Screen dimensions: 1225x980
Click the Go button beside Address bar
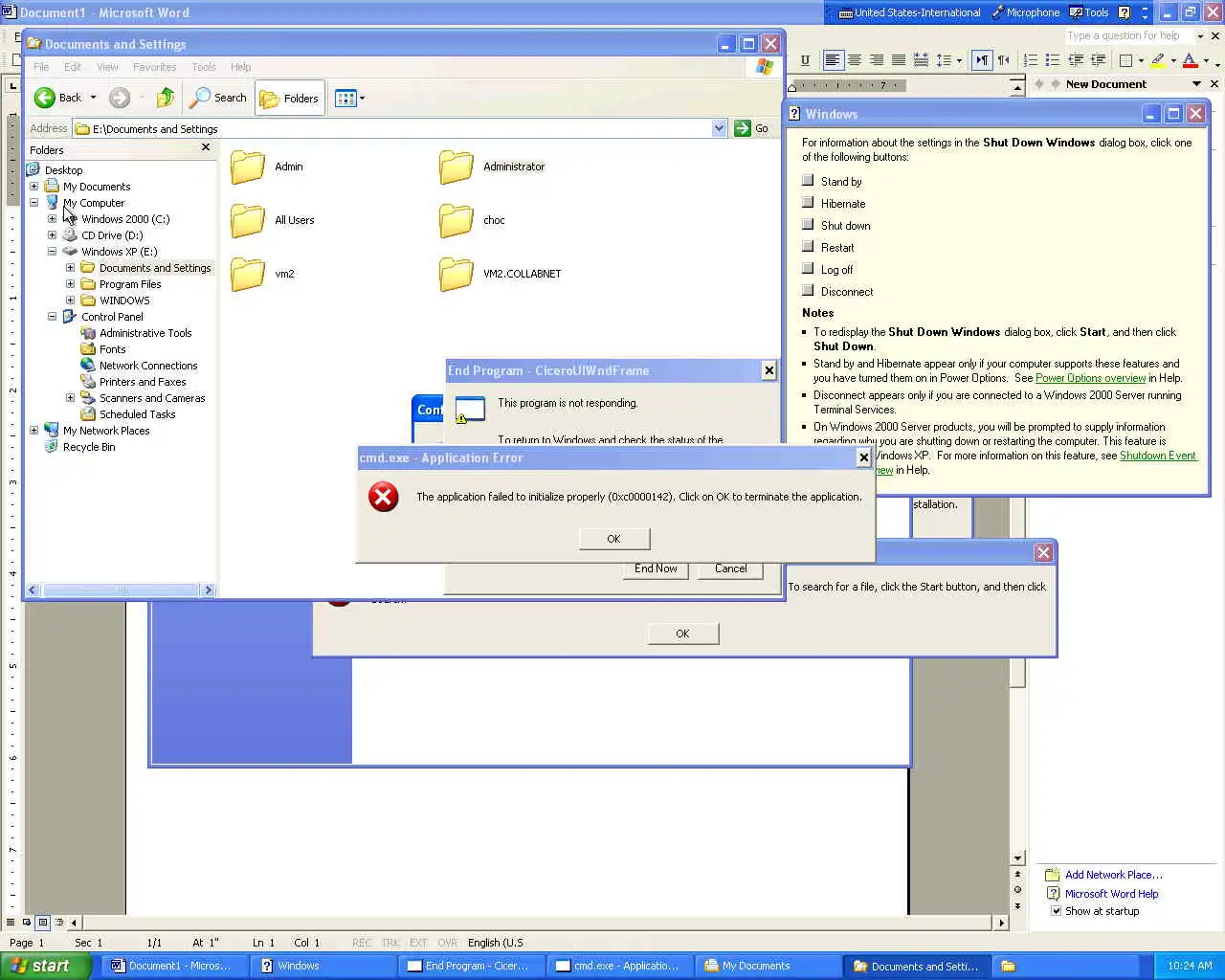pos(752,128)
